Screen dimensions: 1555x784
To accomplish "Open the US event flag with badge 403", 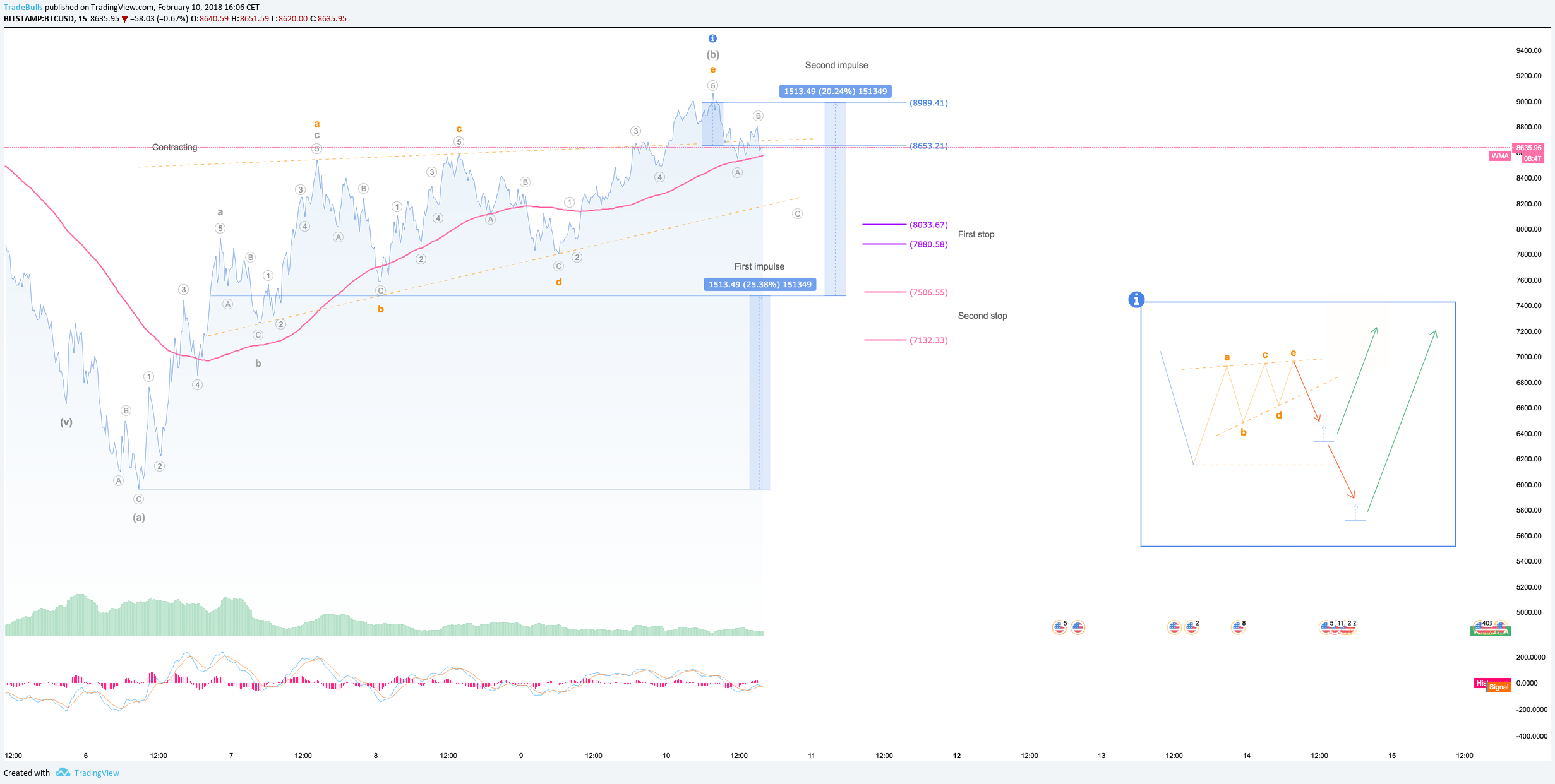I will pyautogui.click(x=1481, y=626).
